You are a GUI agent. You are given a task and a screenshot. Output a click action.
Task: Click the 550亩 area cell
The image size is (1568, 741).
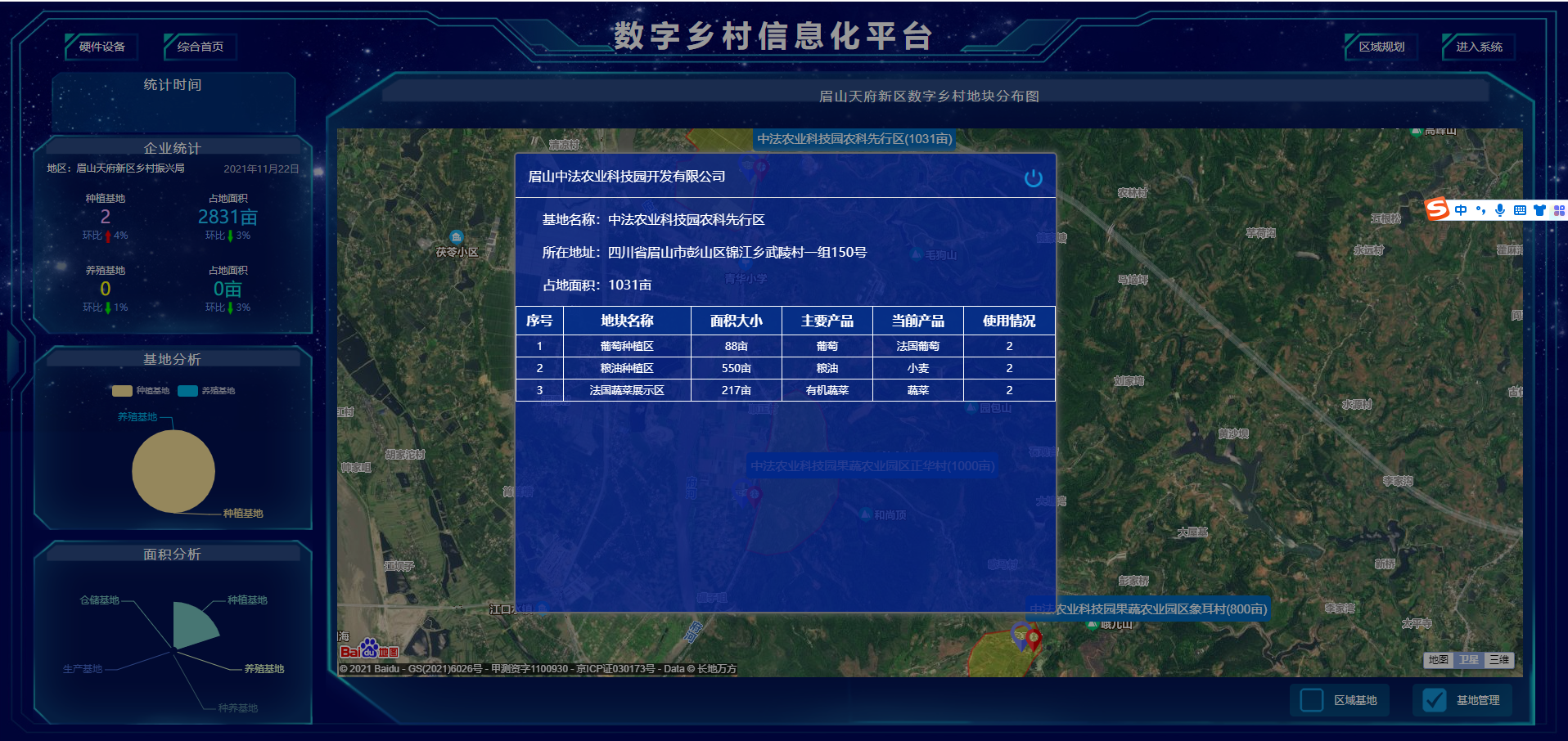(737, 369)
